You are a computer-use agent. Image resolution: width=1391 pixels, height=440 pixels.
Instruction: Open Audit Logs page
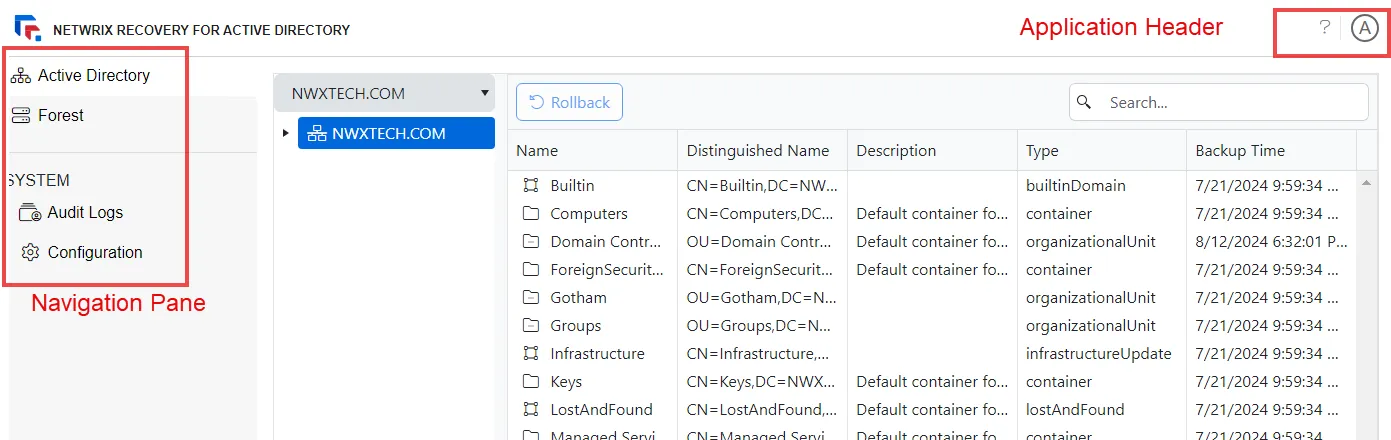click(x=85, y=213)
